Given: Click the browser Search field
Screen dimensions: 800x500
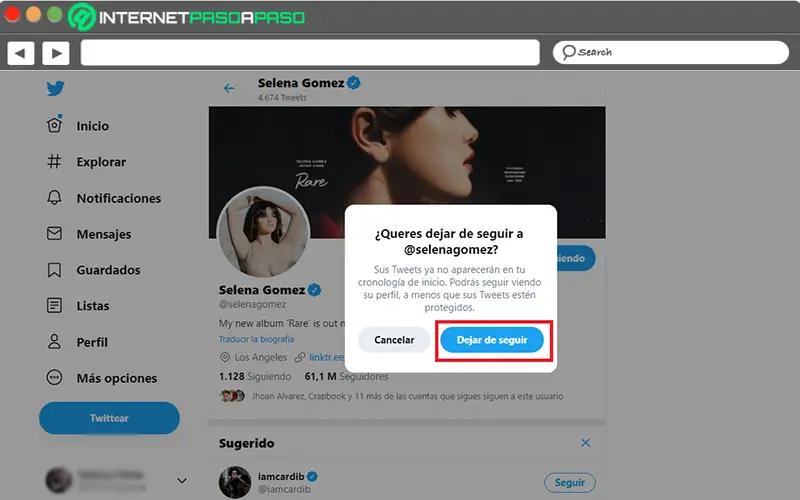Looking at the screenshot, I should pyautogui.click(x=672, y=52).
